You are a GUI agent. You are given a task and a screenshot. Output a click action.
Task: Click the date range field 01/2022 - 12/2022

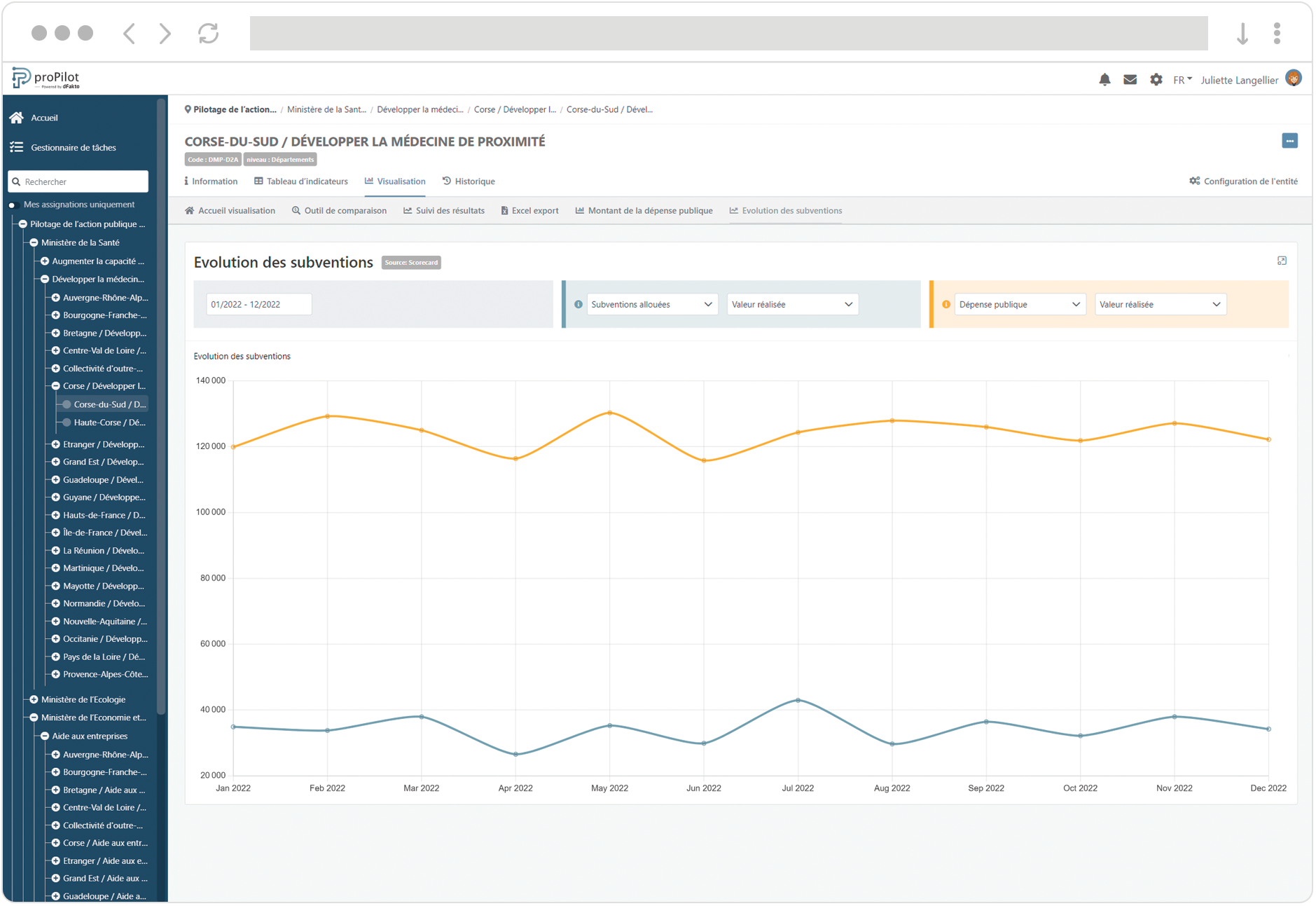(258, 305)
